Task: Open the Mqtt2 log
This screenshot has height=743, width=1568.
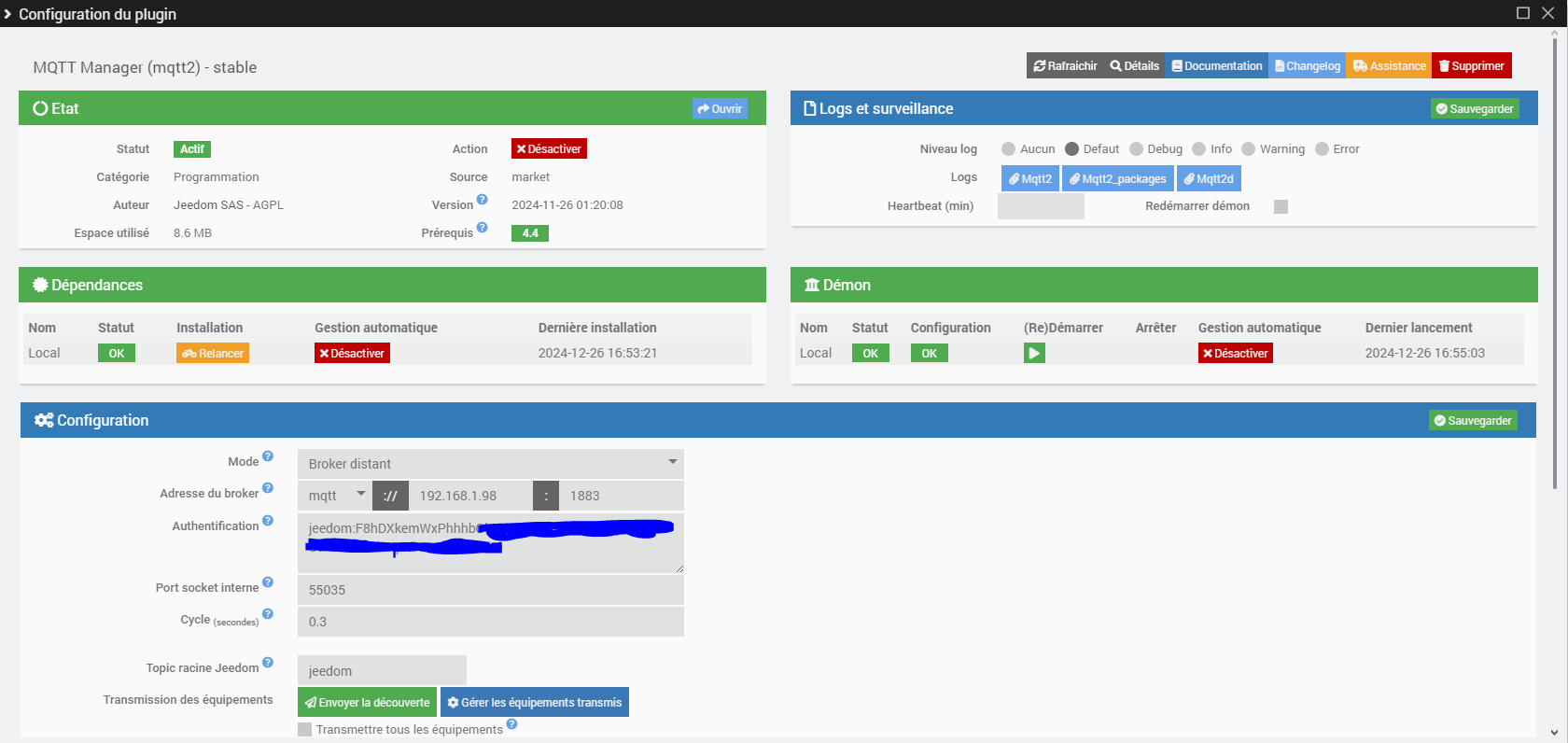Action: pos(1030,178)
